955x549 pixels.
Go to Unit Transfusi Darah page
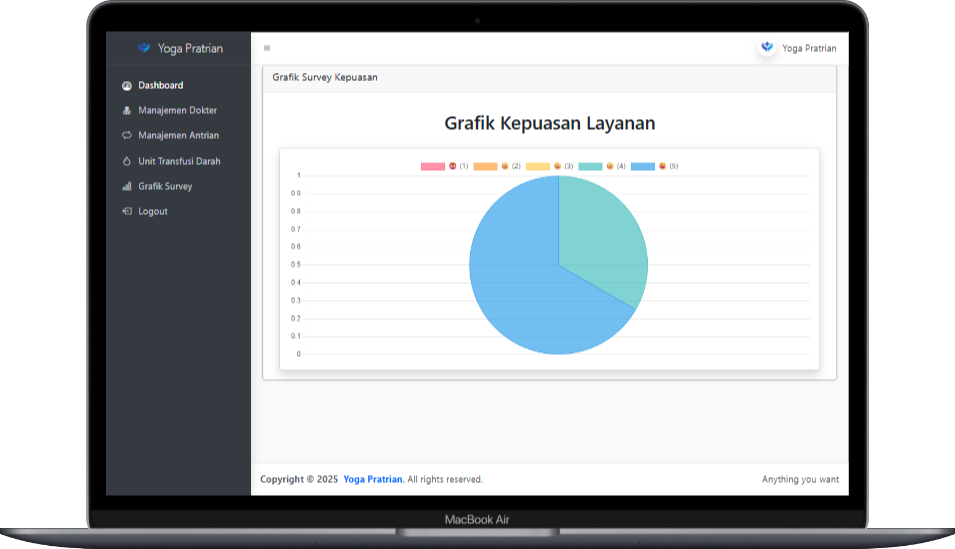point(179,161)
